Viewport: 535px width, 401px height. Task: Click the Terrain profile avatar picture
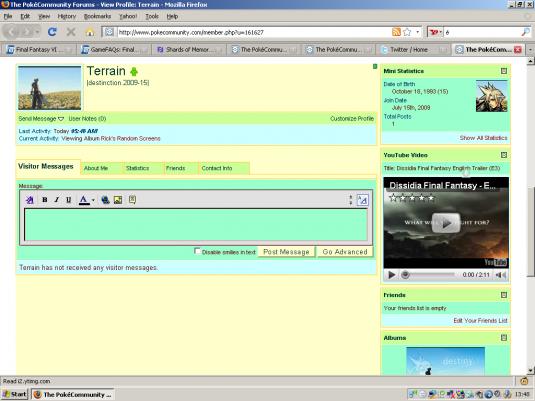click(49, 88)
